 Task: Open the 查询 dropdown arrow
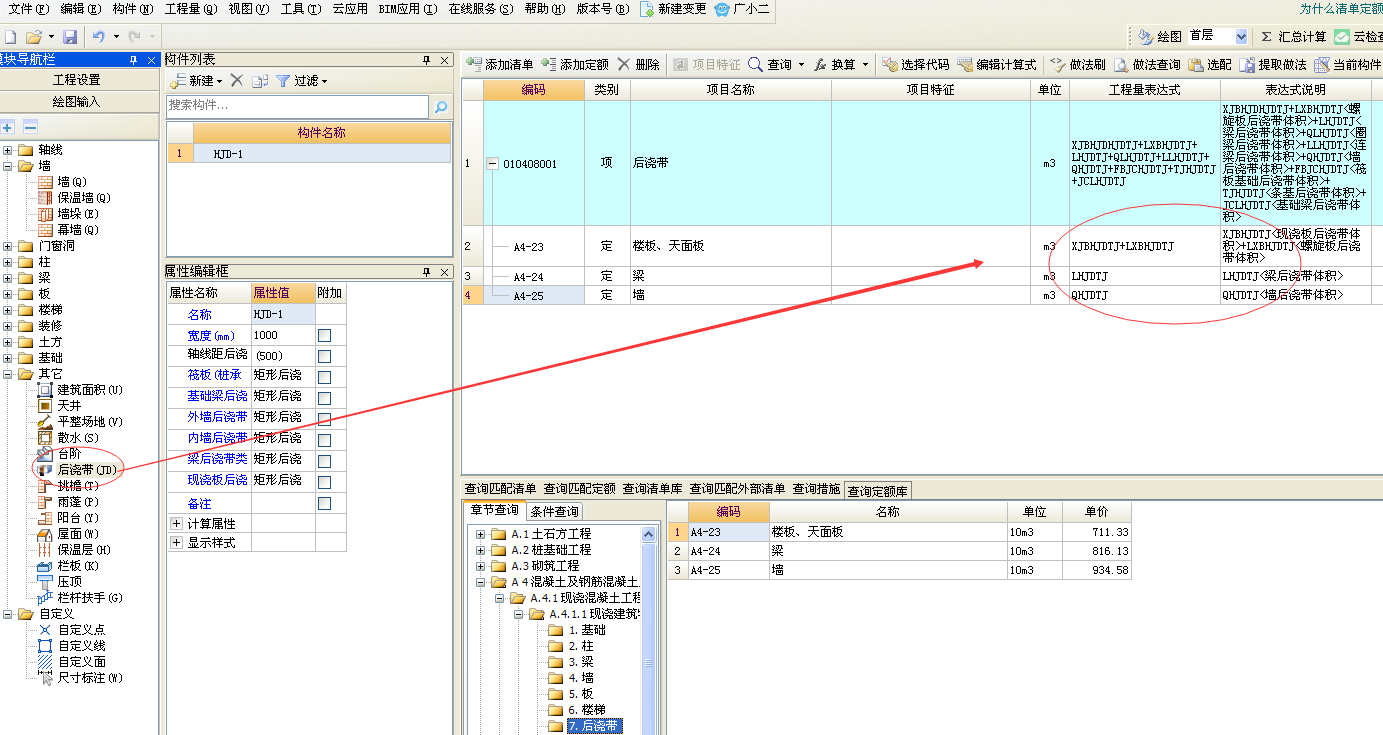pos(801,65)
